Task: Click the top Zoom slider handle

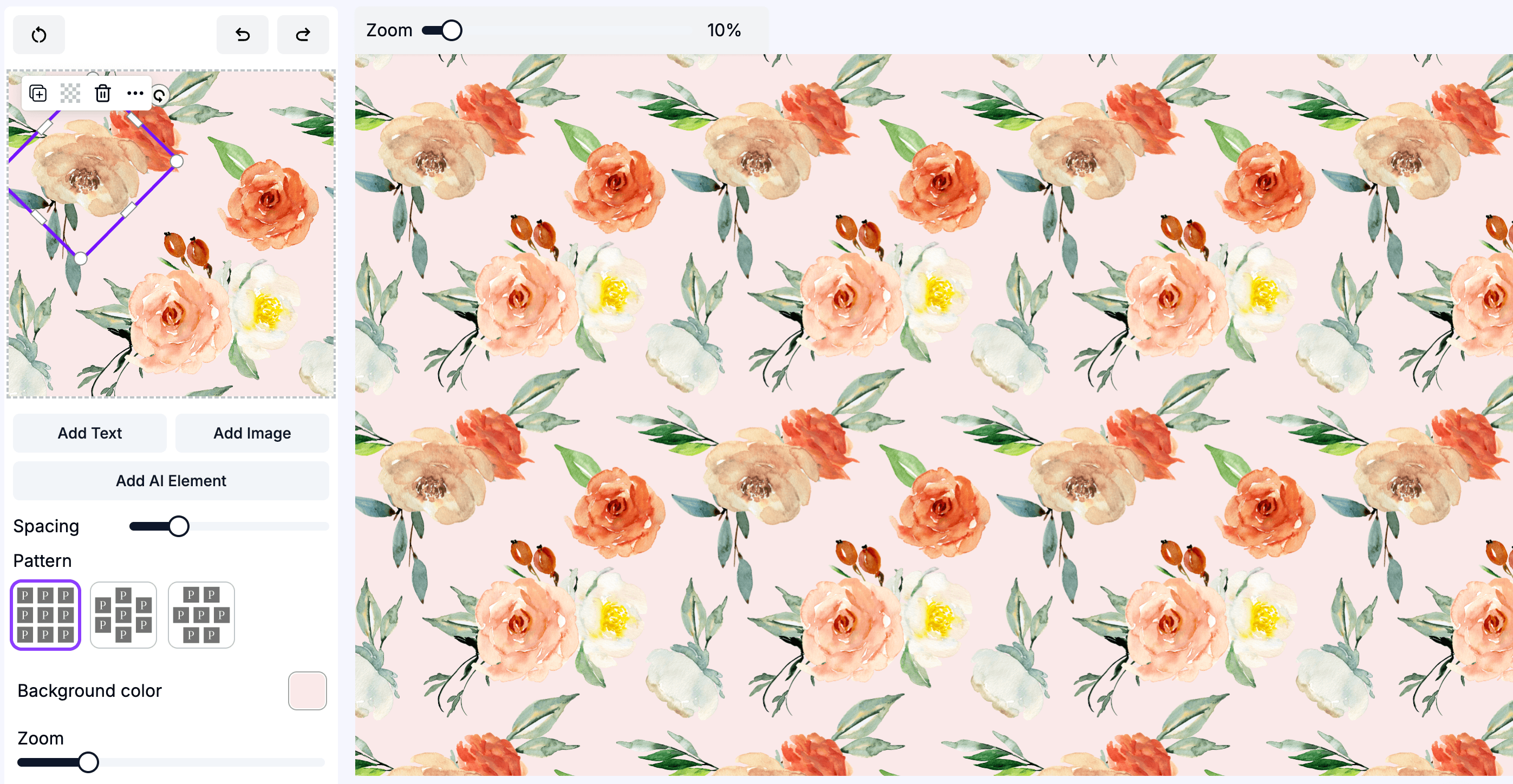Action: point(451,30)
